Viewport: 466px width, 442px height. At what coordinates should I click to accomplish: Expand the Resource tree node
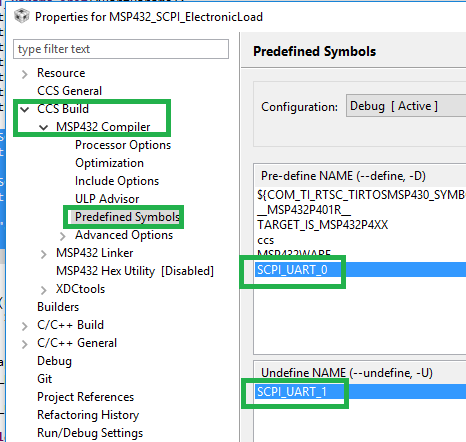[x=24, y=74]
